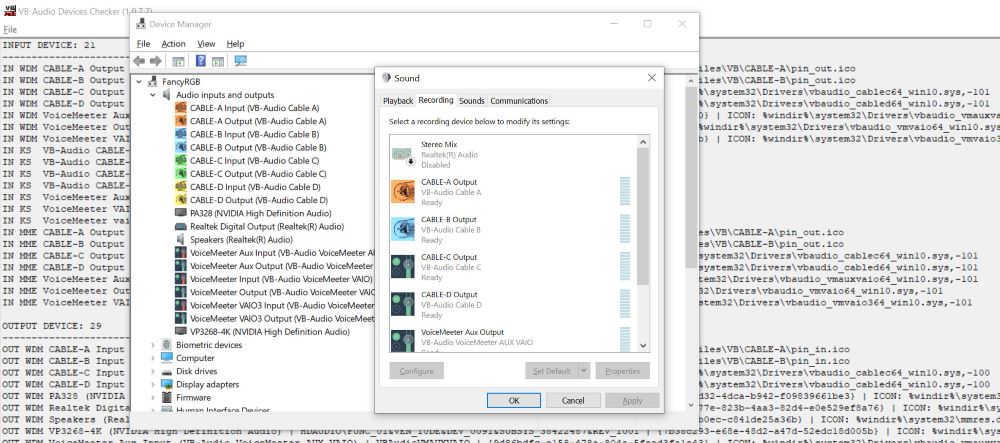Select the CABLE-D Output icon in Sound dialog
The image size is (1000, 443).
(x=403, y=305)
